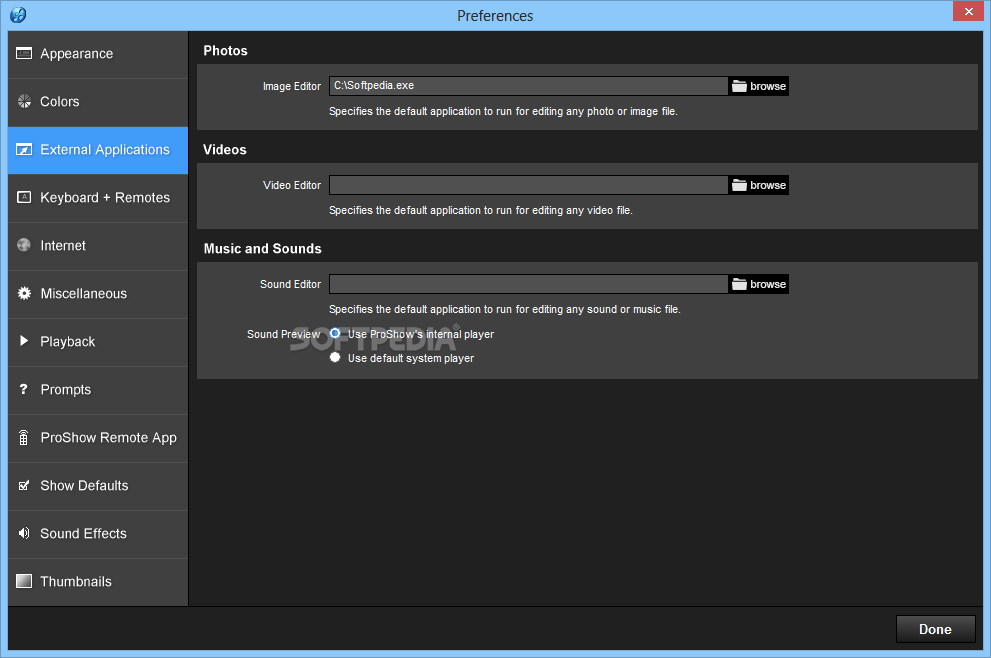
Task: Click the Show Defaults checkmark icon
Action: [24, 485]
